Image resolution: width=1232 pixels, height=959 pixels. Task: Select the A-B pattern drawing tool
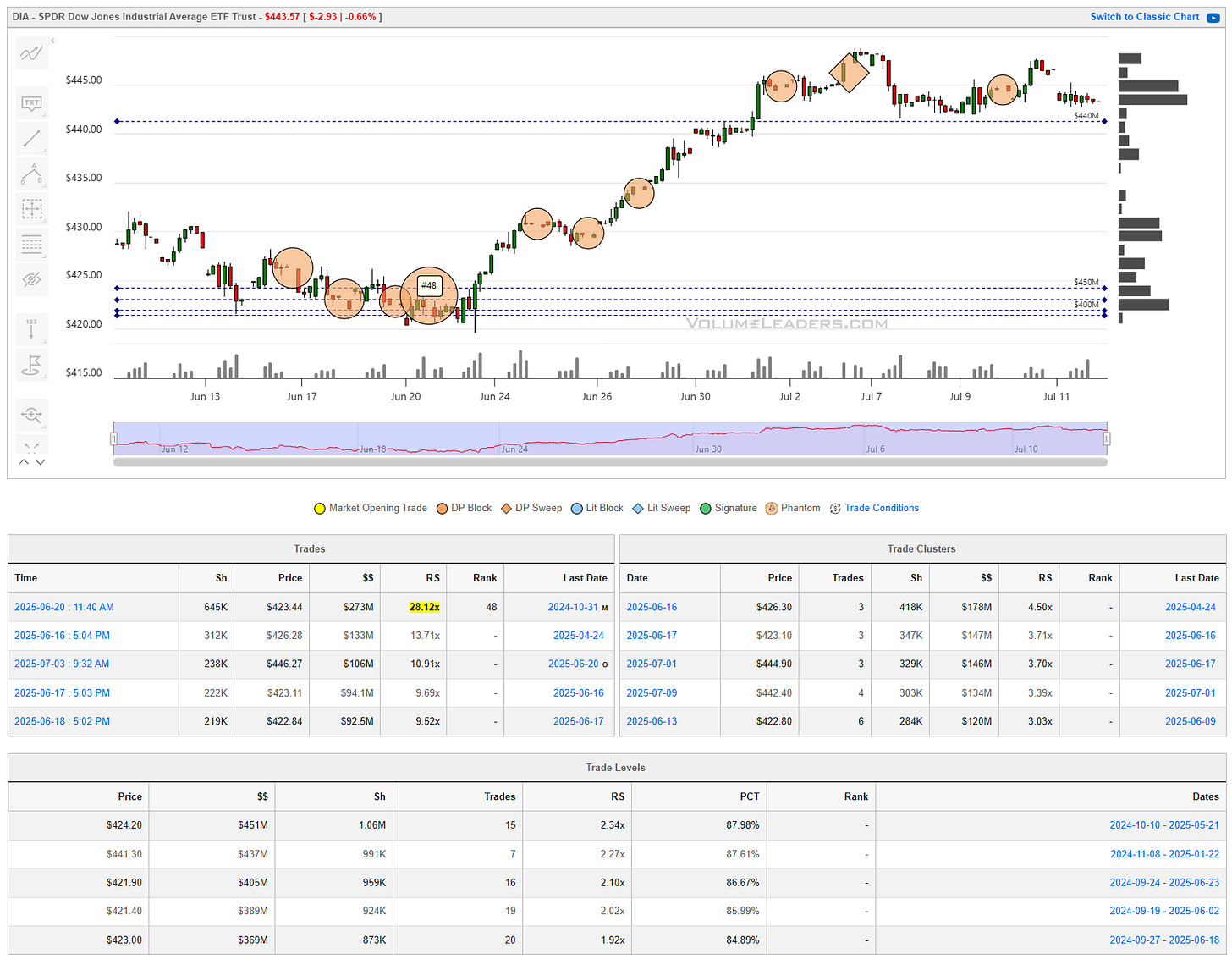point(32,174)
